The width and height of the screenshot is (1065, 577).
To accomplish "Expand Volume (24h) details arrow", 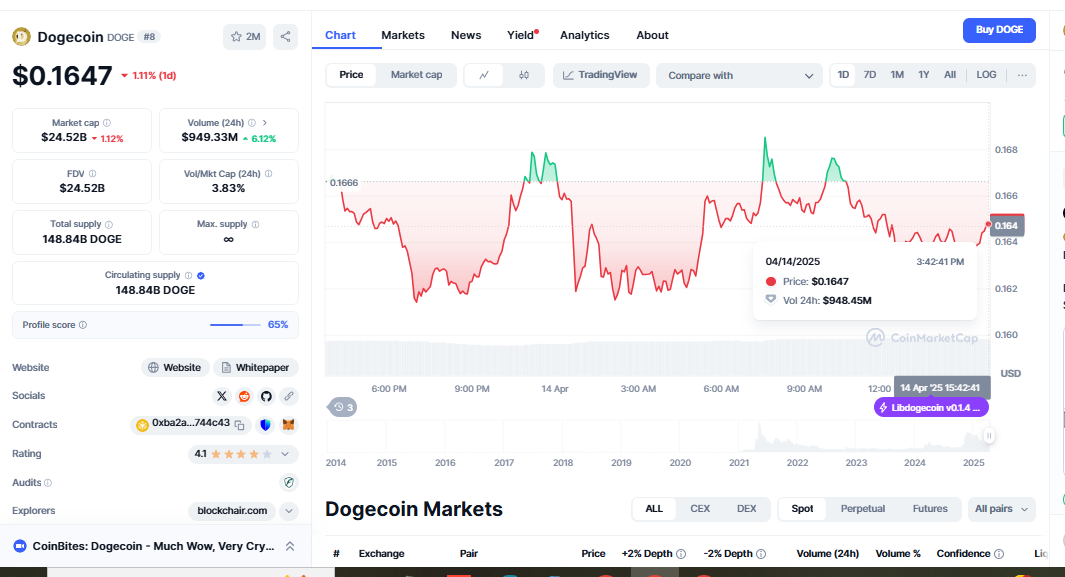I will point(265,123).
